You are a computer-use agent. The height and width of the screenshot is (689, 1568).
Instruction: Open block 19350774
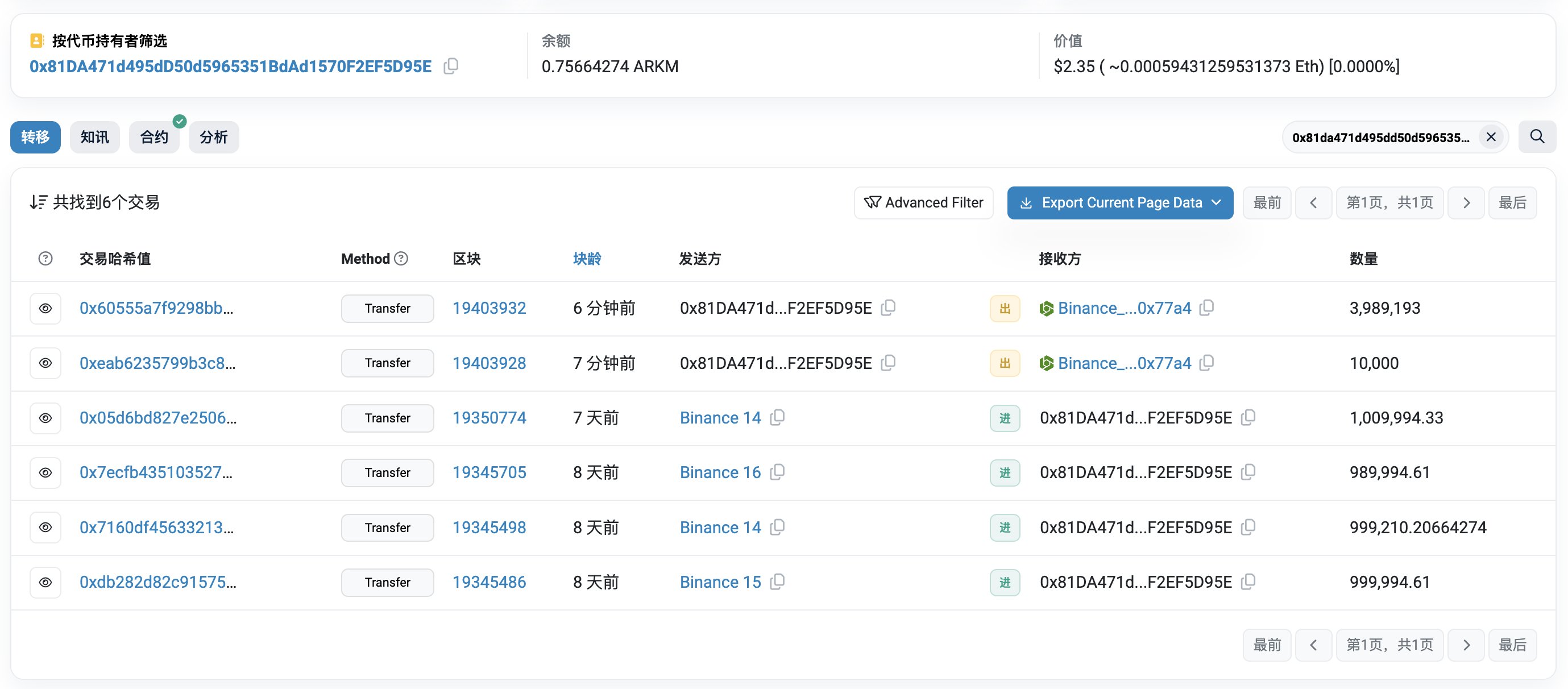pos(490,418)
